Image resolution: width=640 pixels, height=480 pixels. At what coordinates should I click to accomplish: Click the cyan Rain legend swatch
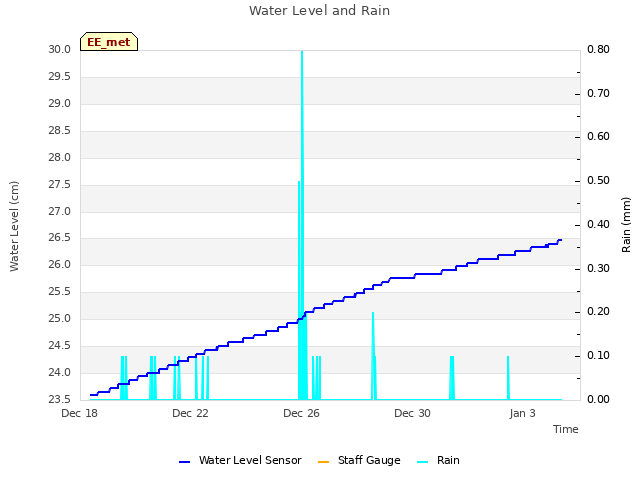(423, 462)
